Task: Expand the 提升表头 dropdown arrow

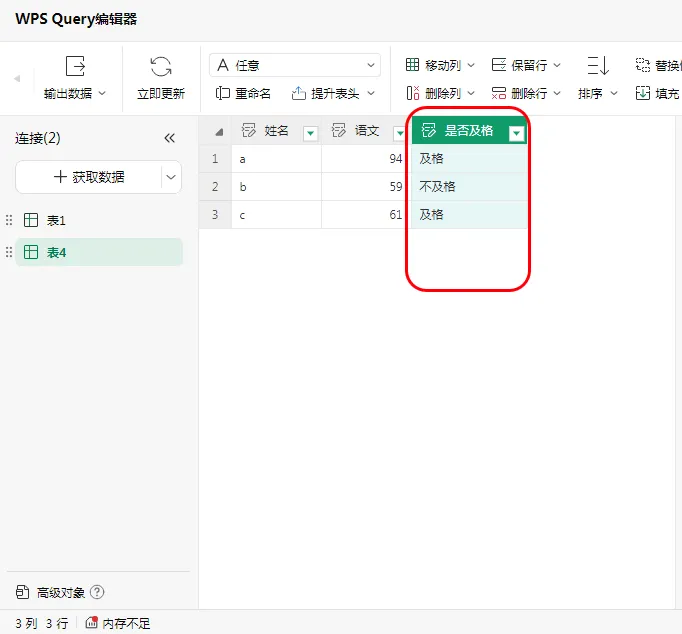Action: pos(371,93)
